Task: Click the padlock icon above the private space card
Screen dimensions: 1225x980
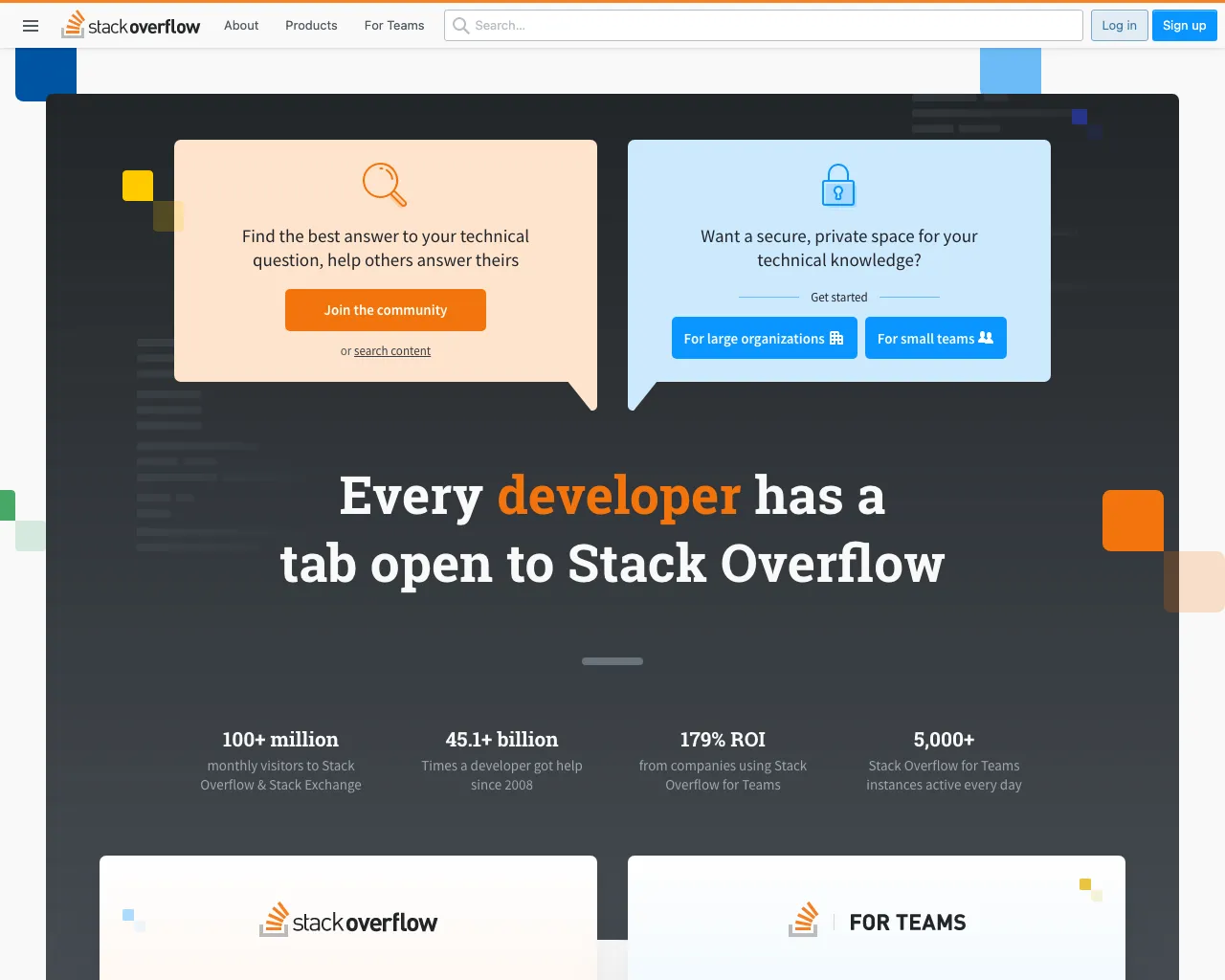Action: tap(838, 185)
